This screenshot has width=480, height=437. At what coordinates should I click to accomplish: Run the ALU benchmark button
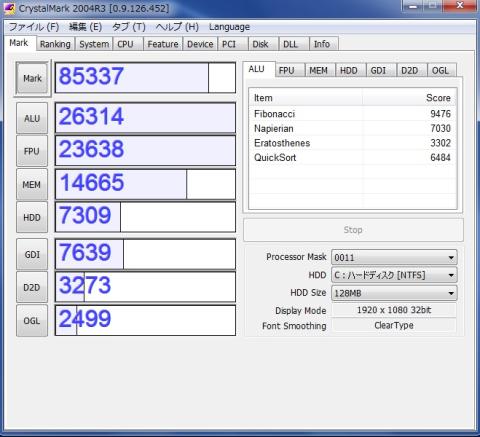click(32, 118)
